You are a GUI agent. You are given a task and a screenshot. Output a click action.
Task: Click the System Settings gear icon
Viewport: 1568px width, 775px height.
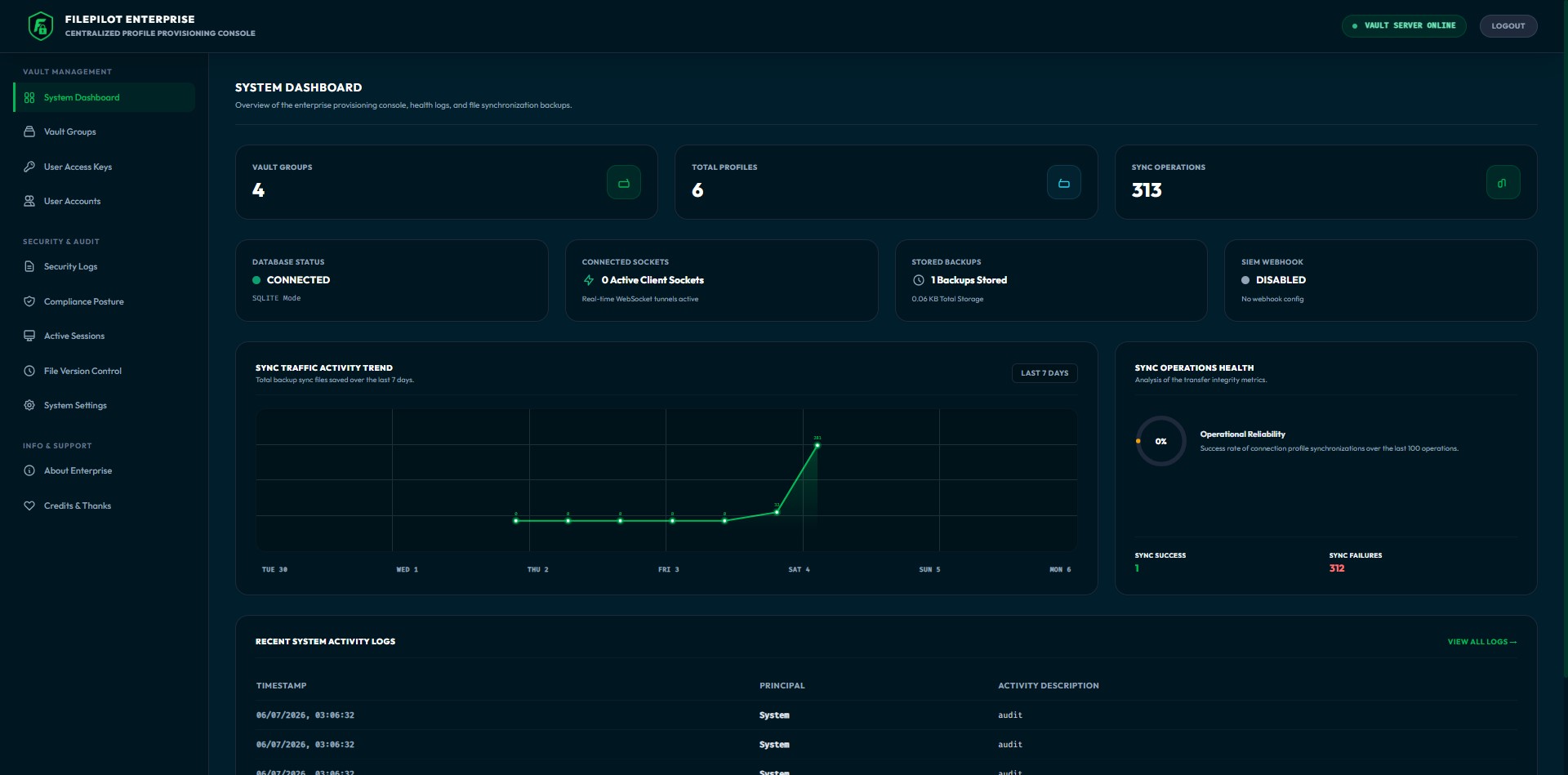tap(29, 405)
